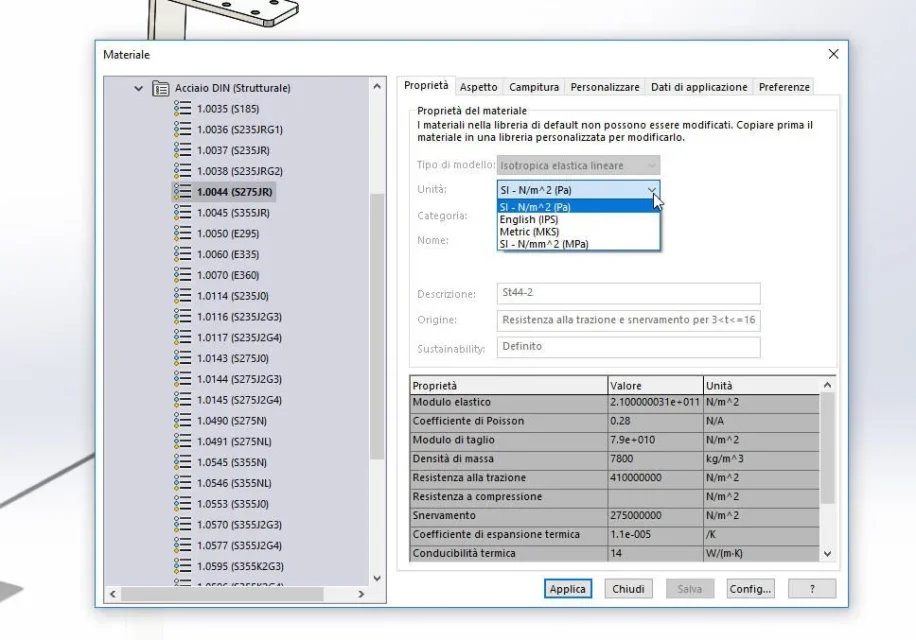Click the grayed Salva button
916x640 pixels.
coord(689,589)
